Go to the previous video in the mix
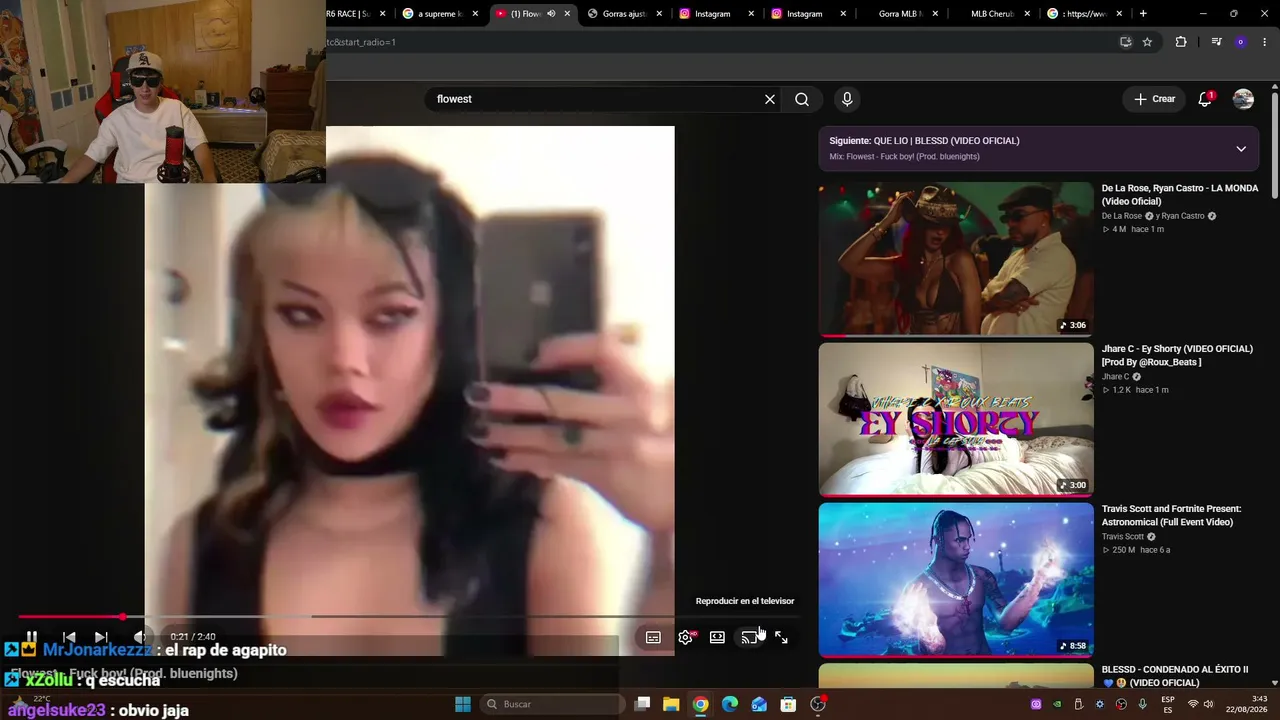The image size is (1280, 720). [x=69, y=637]
